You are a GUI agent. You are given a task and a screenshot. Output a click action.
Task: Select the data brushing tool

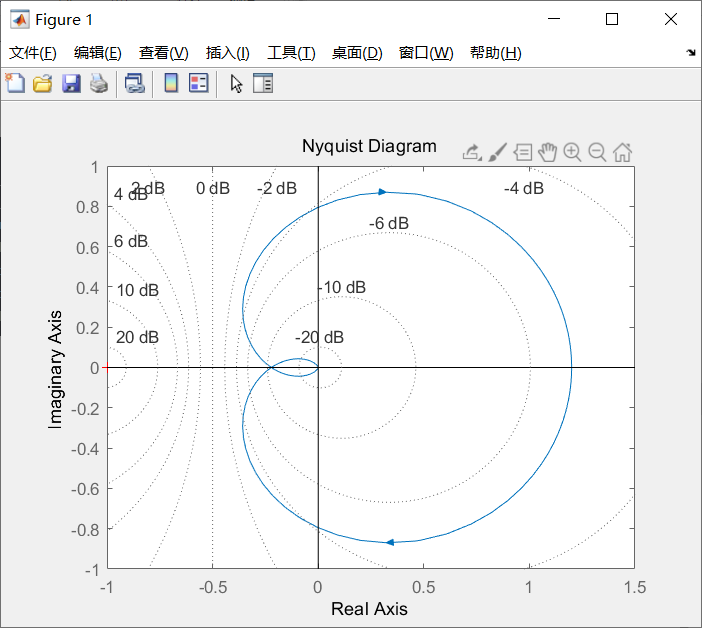(497, 153)
